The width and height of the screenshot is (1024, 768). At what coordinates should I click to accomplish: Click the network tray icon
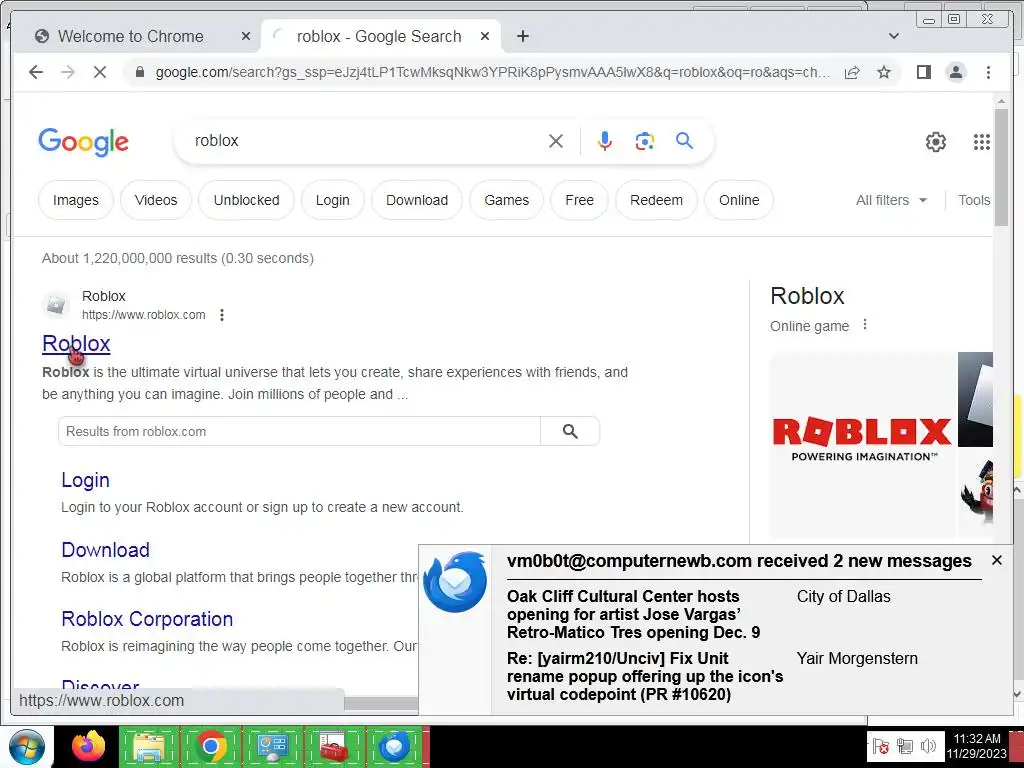click(904, 746)
